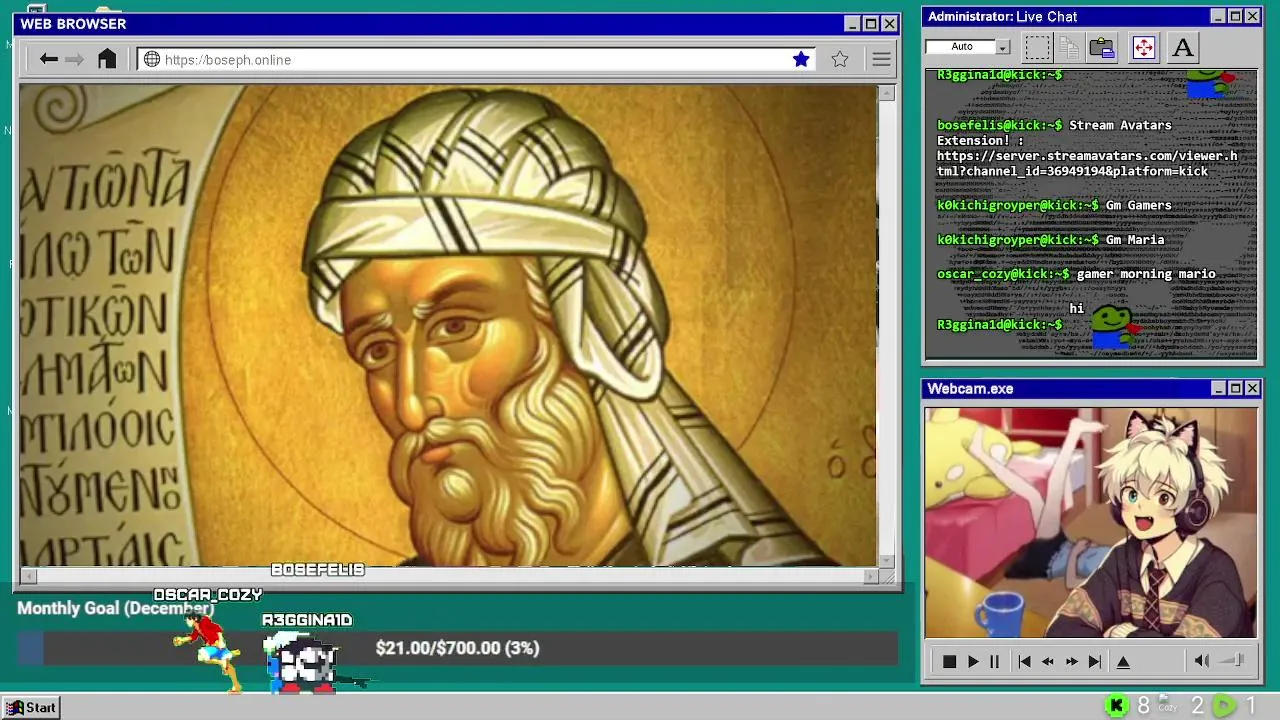Click the 'gamer morning mario' chat message
This screenshot has height=720, width=1280.
point(1146,273)
